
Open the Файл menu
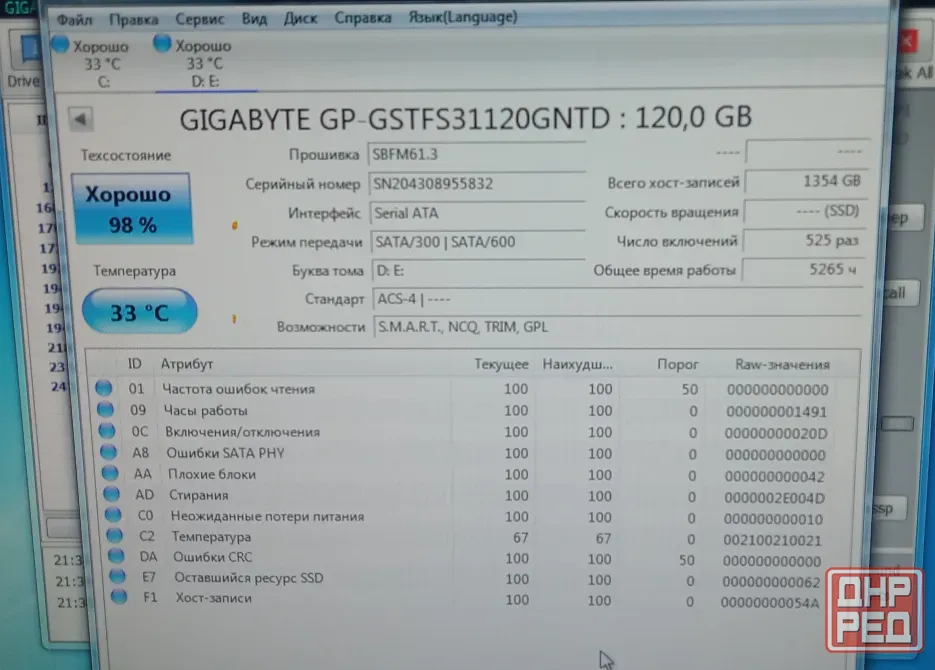tap(75, 20)
